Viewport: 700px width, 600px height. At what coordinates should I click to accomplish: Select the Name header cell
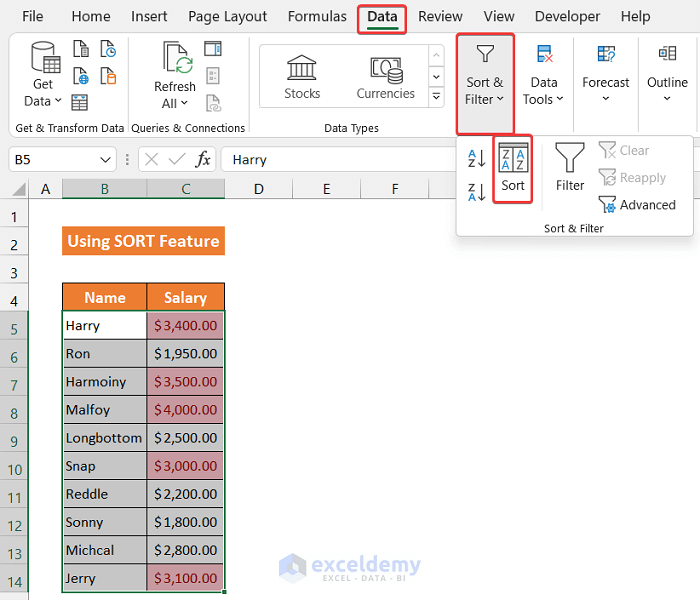[x=104, y=297]
